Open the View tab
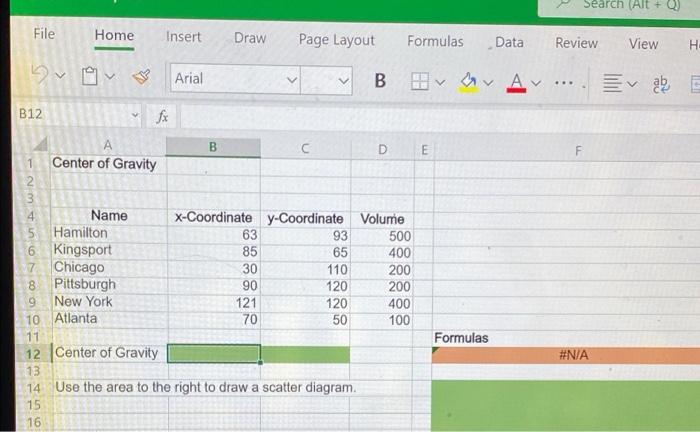Viewport: 700px width, 432px height. (643, 44)
